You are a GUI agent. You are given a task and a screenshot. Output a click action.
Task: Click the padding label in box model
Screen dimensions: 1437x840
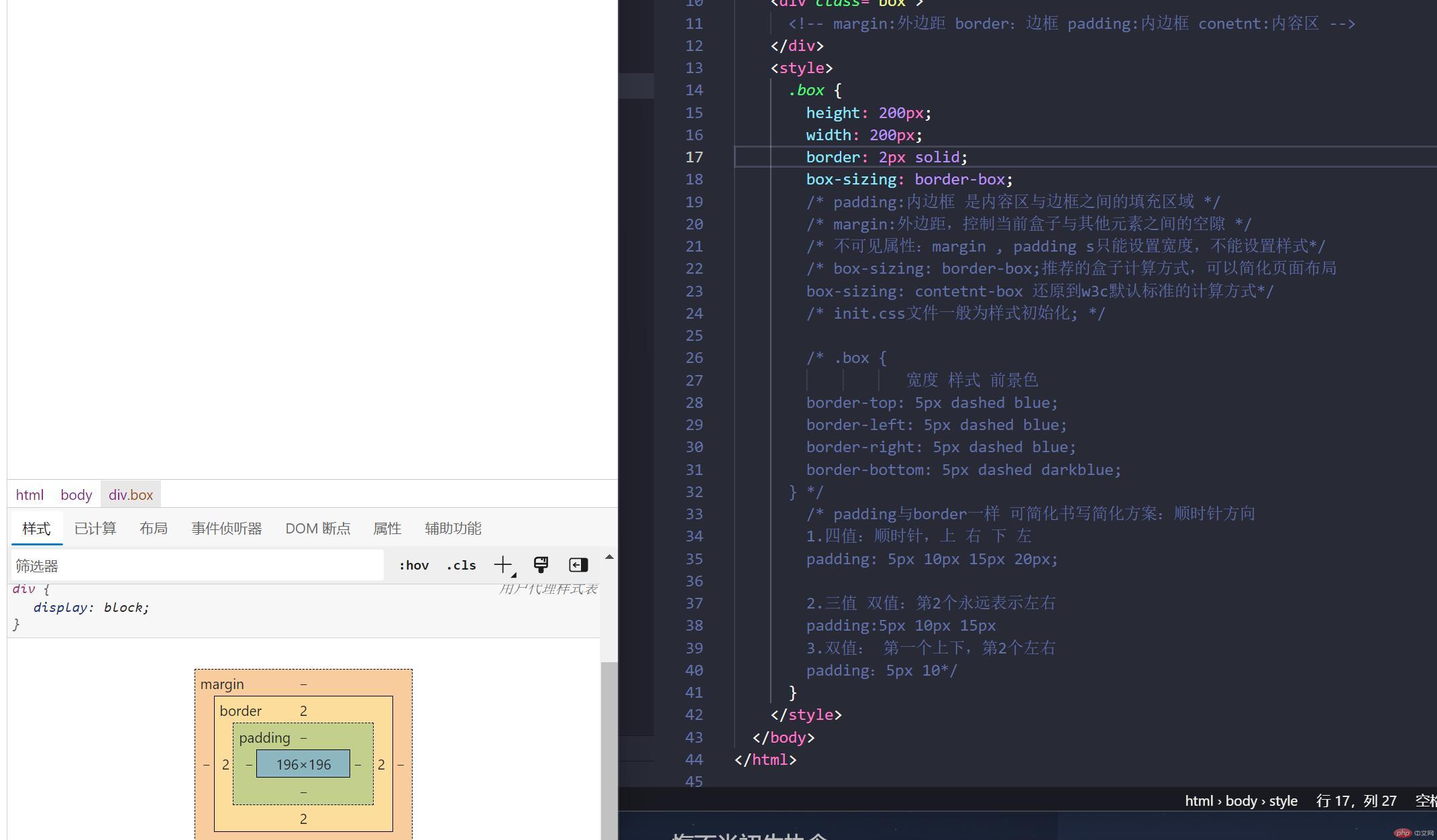click(264, 738)
